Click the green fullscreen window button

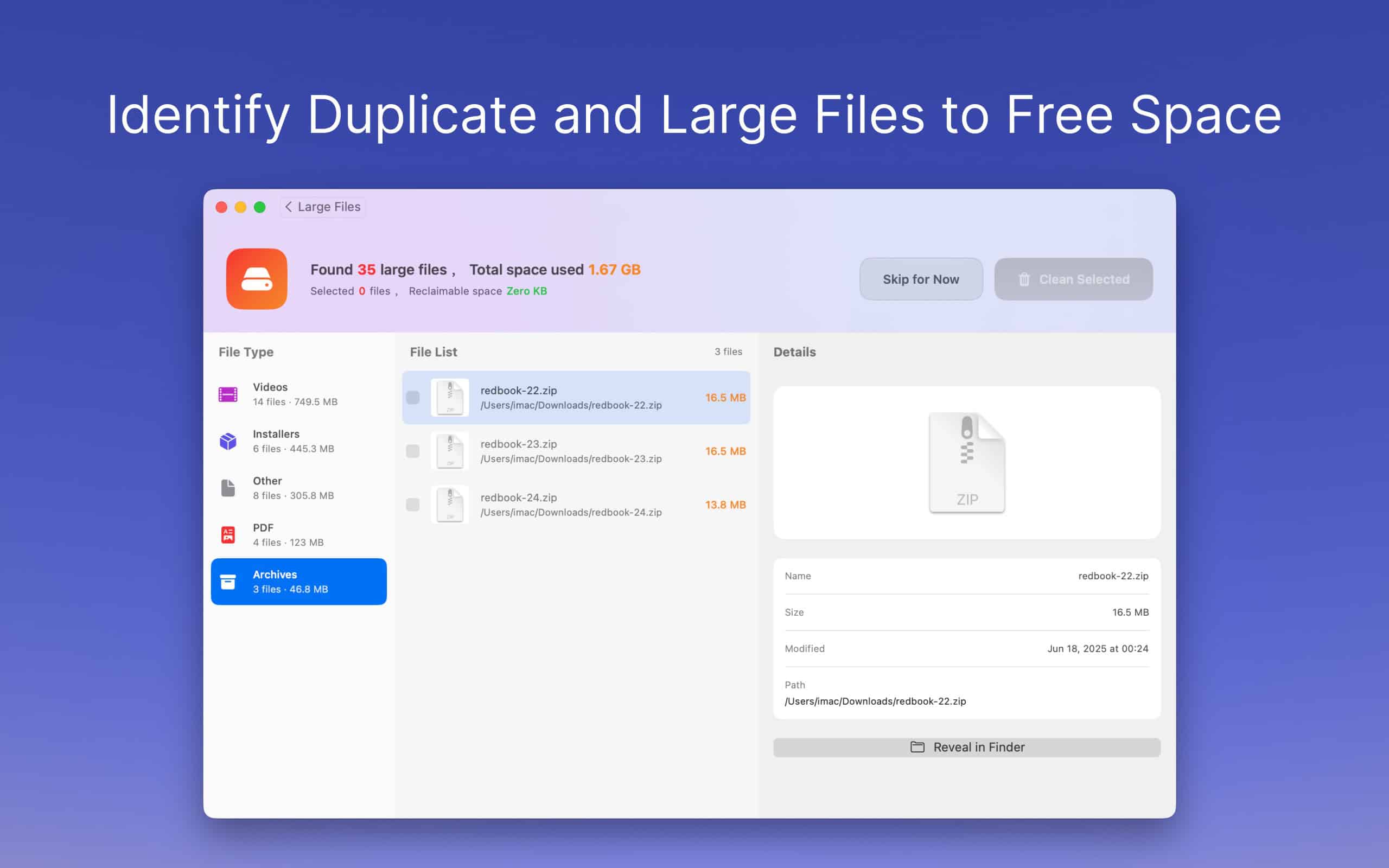tap(259, 207)
